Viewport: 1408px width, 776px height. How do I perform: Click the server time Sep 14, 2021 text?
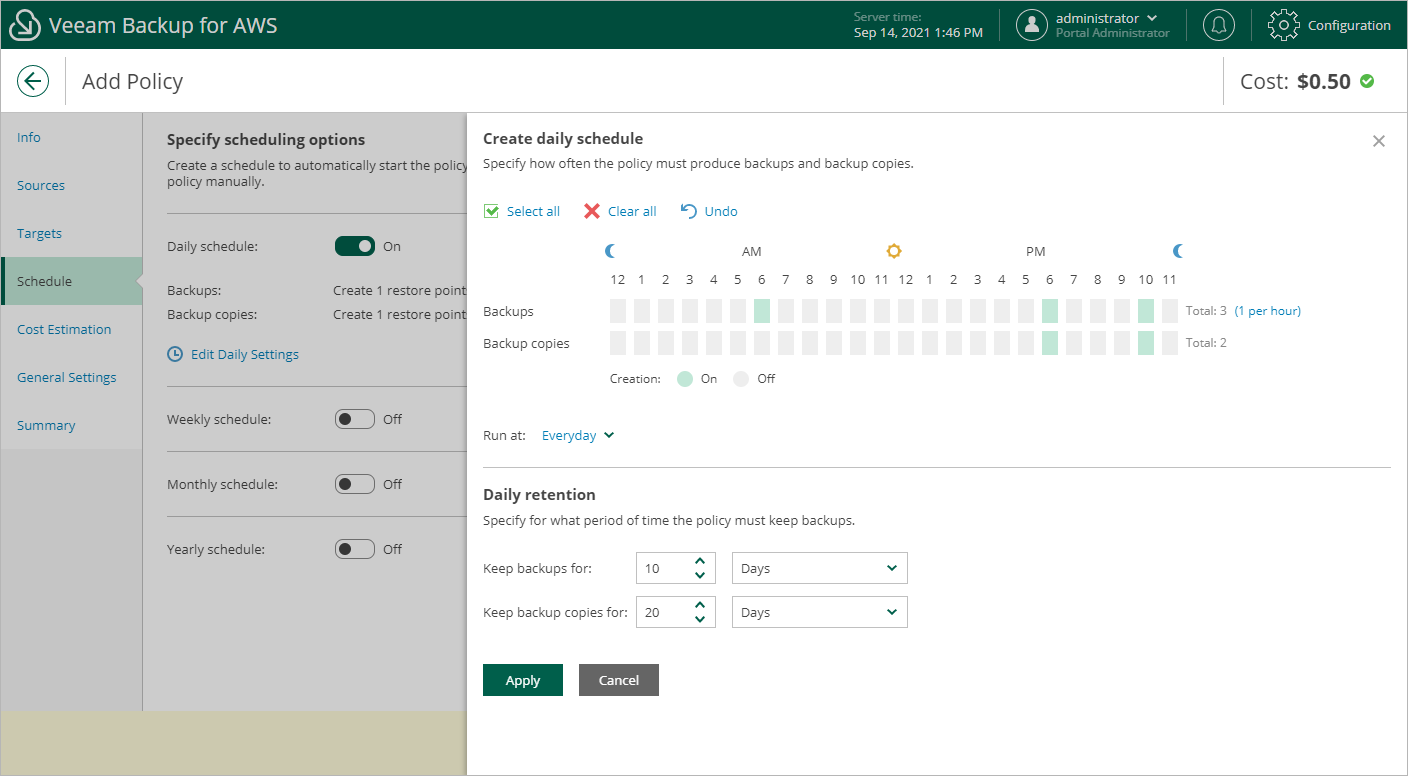pyautogui.click(x=918, y=33)
